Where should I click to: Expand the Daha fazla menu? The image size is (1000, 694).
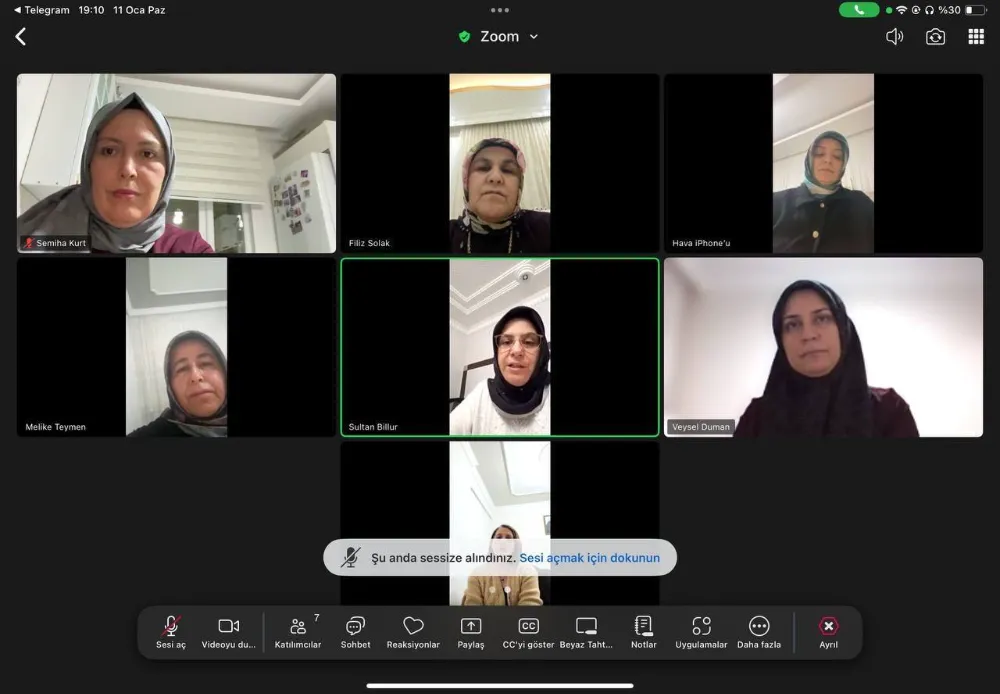pyautogui.click(x=759, y=632)
